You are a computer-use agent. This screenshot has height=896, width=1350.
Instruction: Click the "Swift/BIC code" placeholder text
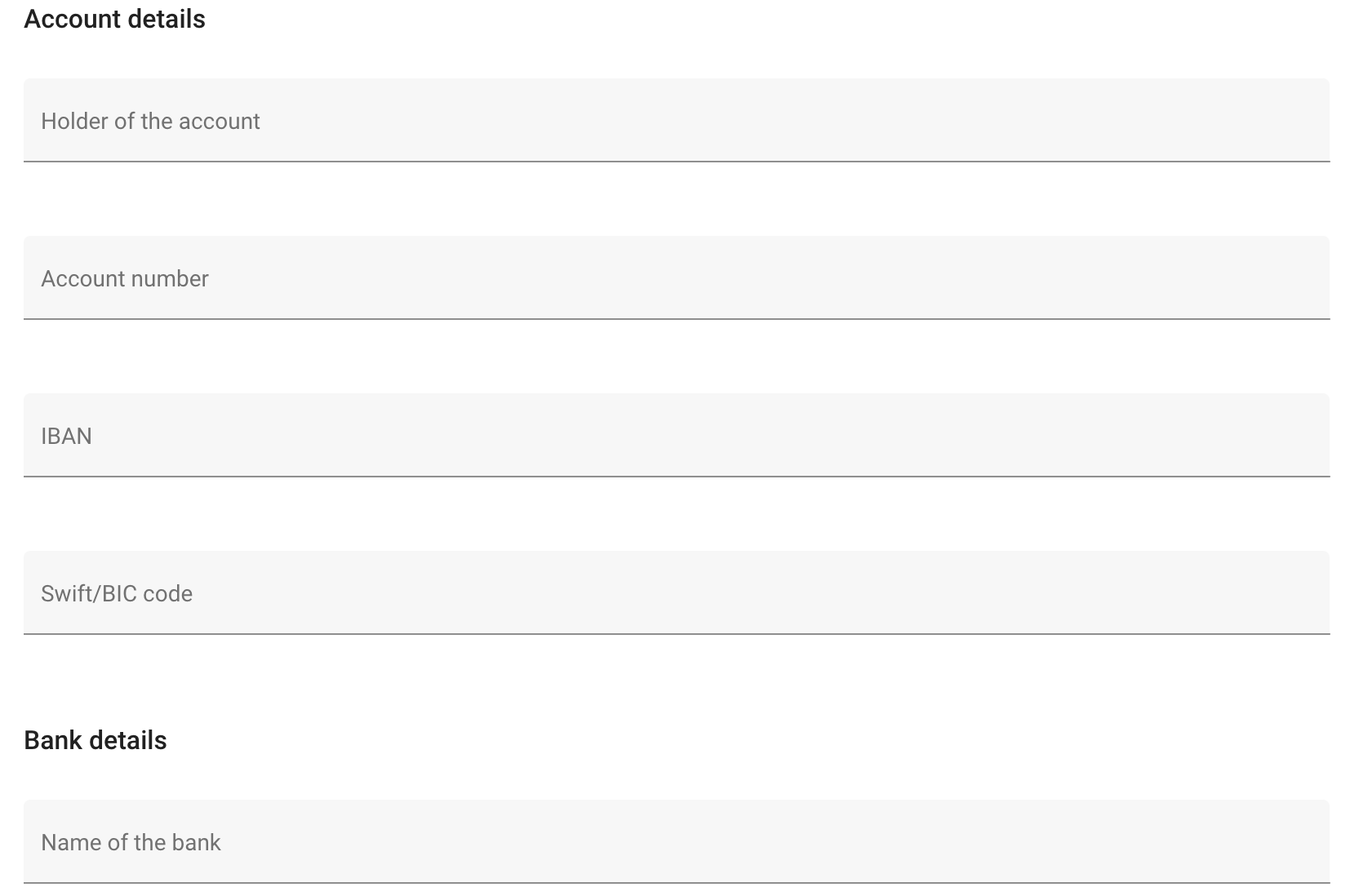click(117, 593)
